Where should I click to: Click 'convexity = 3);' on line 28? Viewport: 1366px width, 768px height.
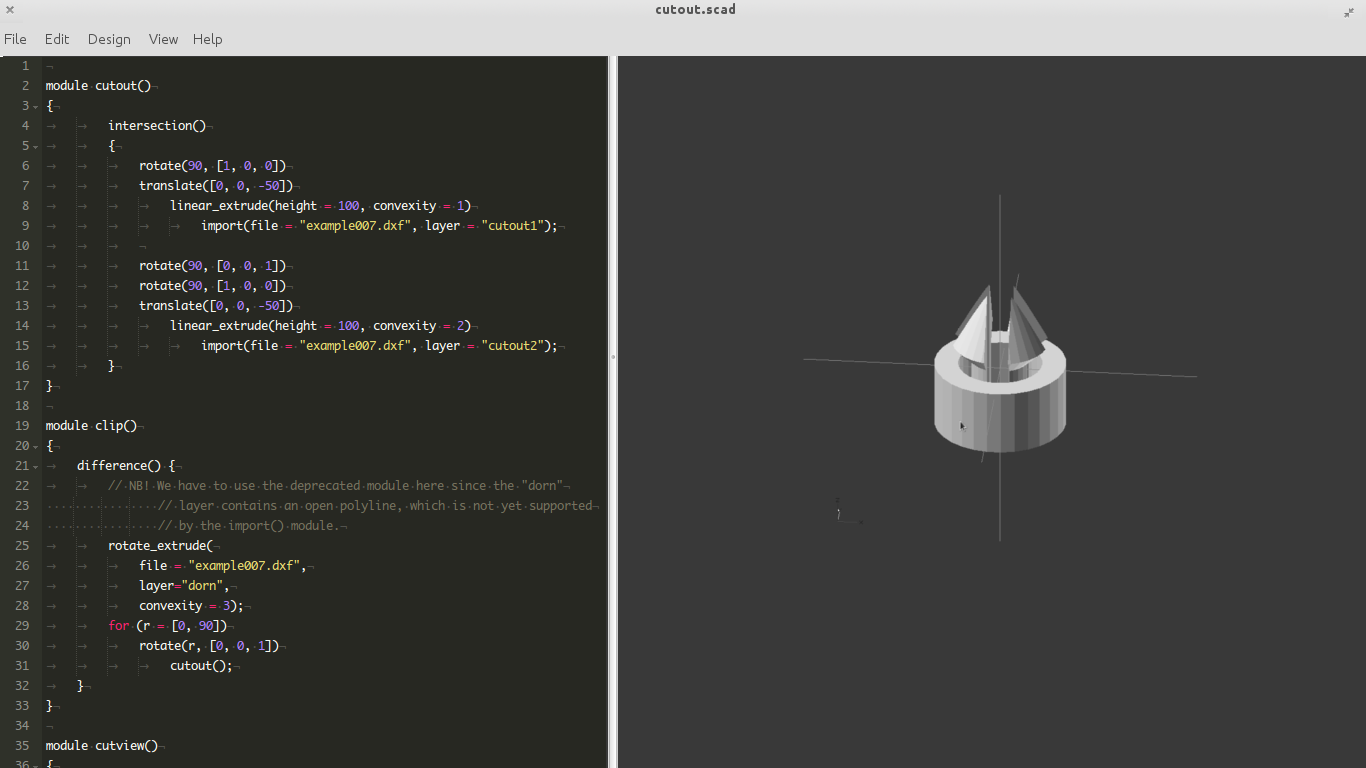pos(191,606)
